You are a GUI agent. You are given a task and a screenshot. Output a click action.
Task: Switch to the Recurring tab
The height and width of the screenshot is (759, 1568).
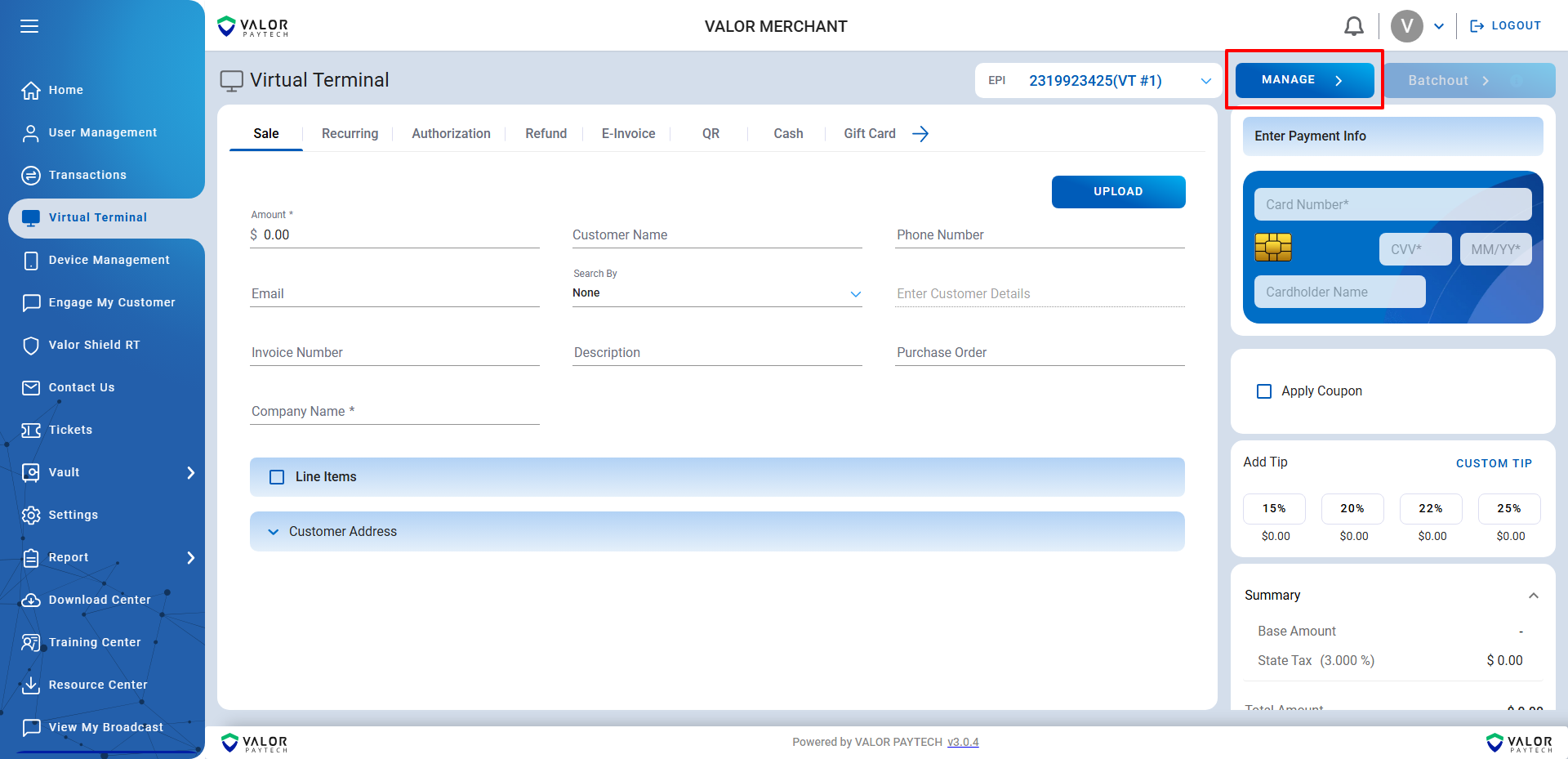click(x=350, y=134)
